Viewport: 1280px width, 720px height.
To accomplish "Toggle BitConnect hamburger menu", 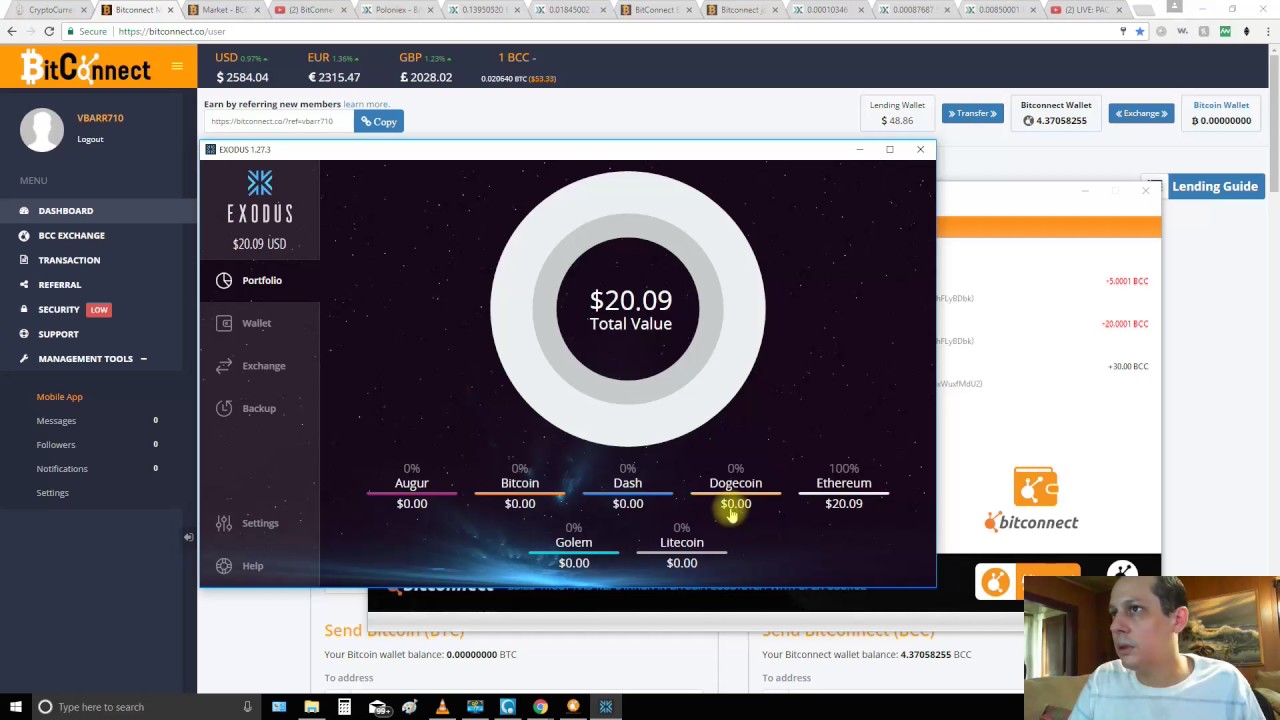I will click(177, 67).
